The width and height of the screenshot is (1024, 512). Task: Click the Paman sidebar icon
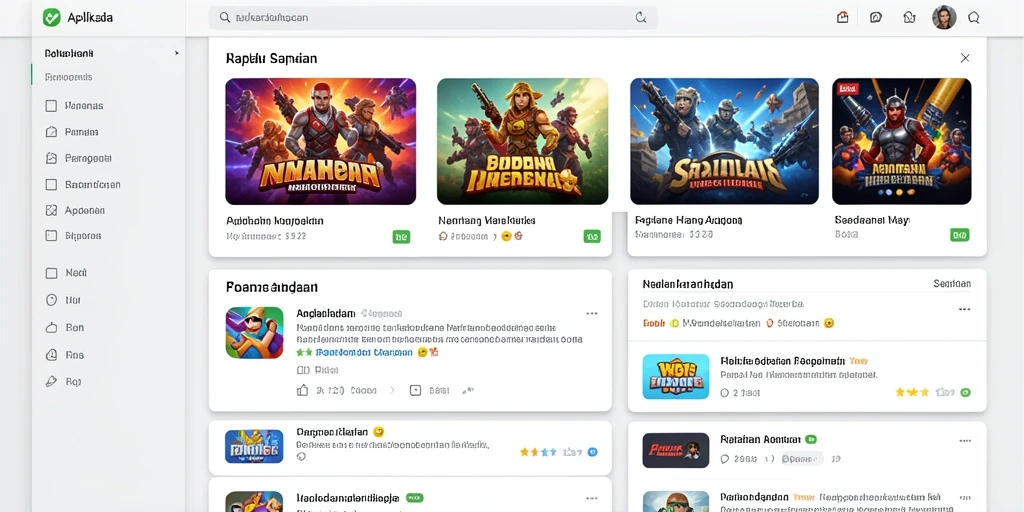51,132
